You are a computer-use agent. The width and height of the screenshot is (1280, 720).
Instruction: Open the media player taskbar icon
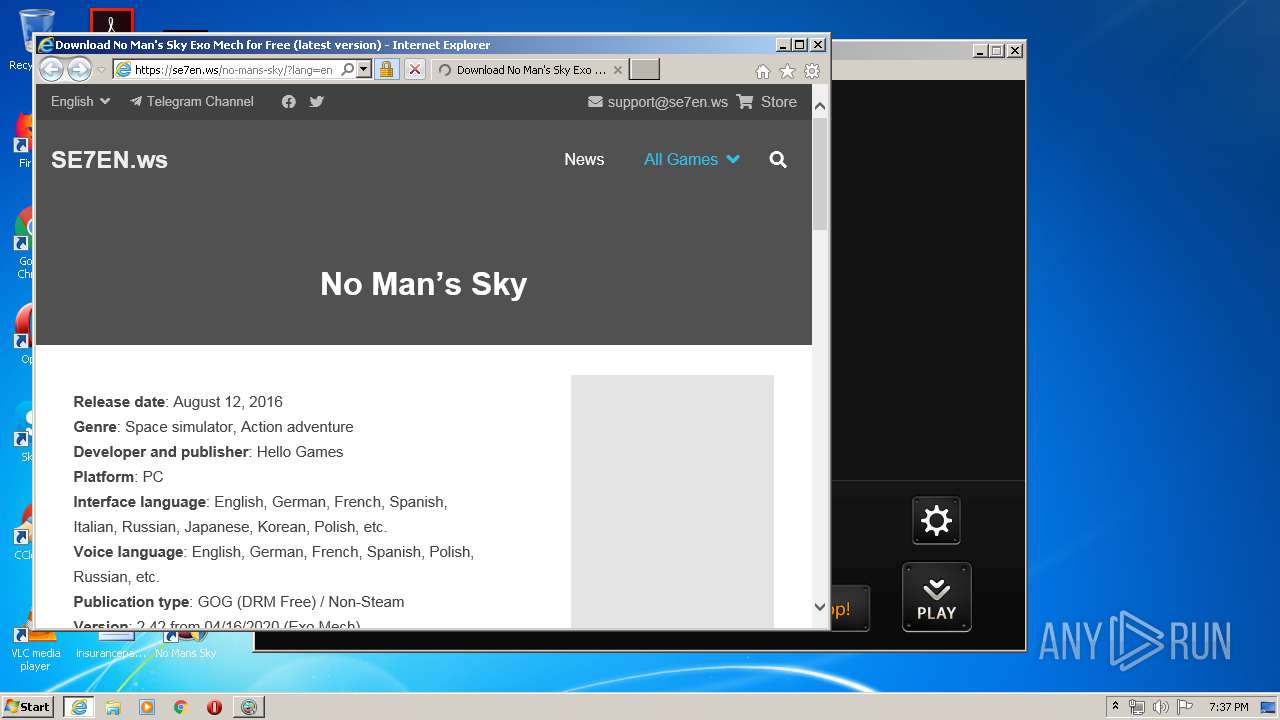coord(147,707)
